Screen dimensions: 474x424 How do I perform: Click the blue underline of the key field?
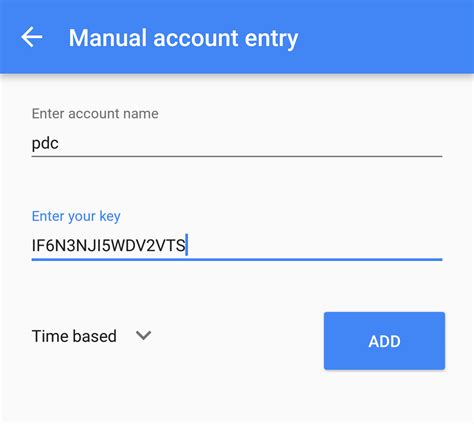tap(237, 259)
